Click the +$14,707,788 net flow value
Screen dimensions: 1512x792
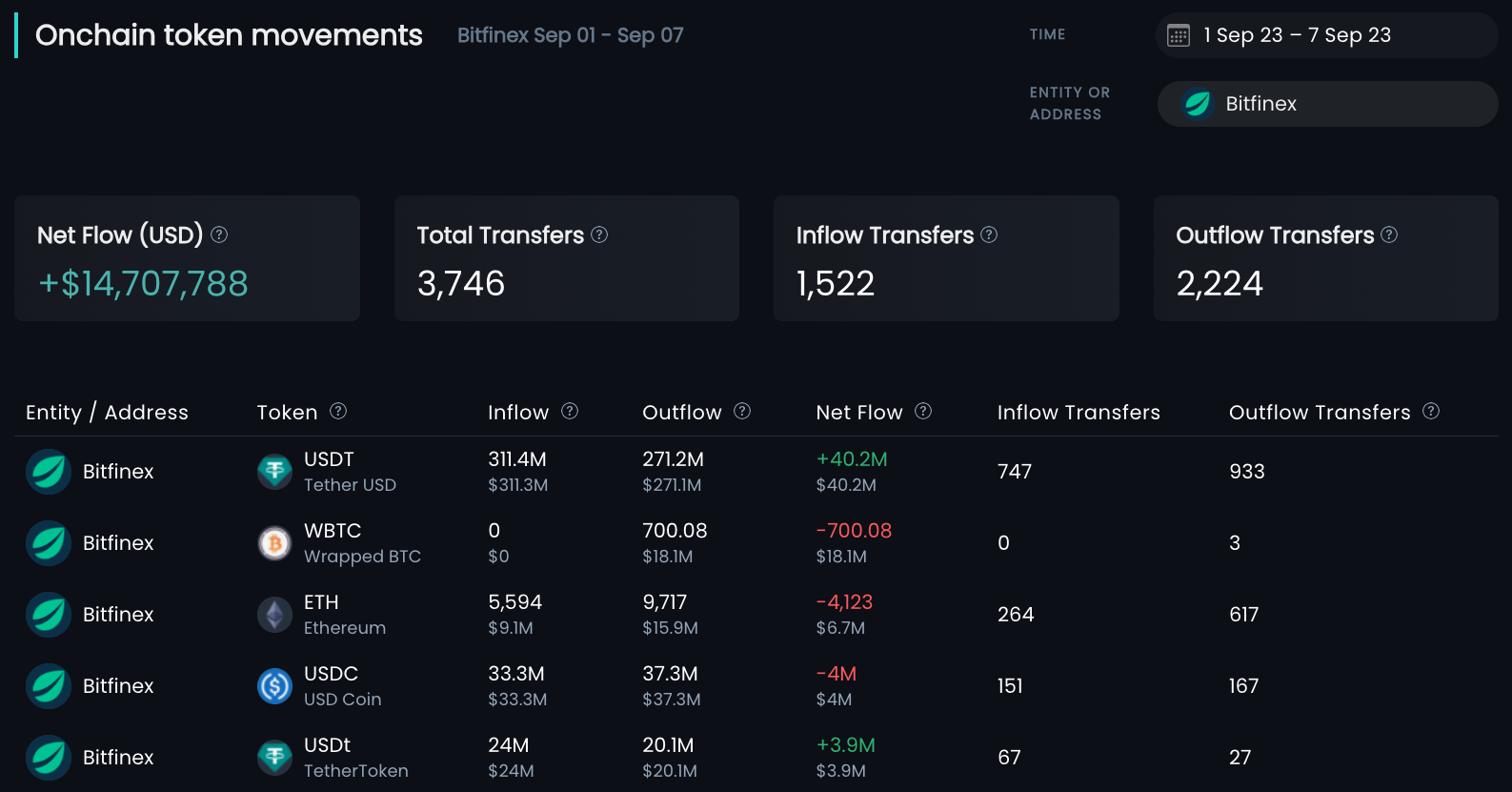coord(143,284)
